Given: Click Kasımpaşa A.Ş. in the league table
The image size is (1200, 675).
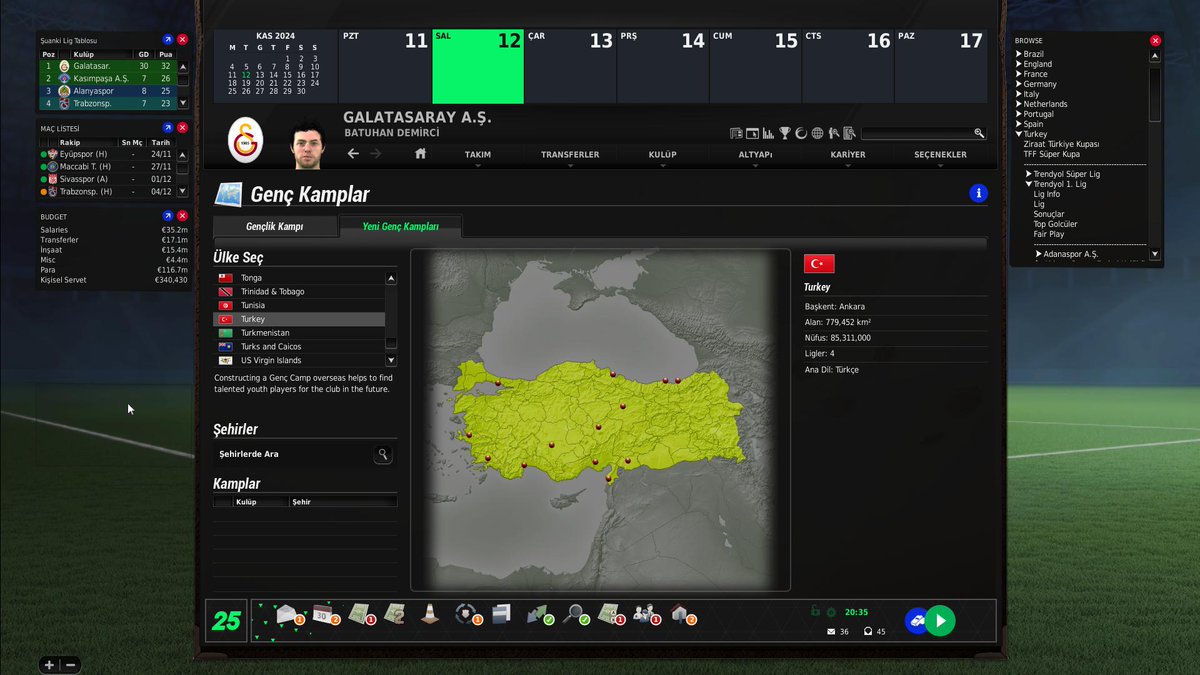Looking at the screenshot, I should click(101, 78).
